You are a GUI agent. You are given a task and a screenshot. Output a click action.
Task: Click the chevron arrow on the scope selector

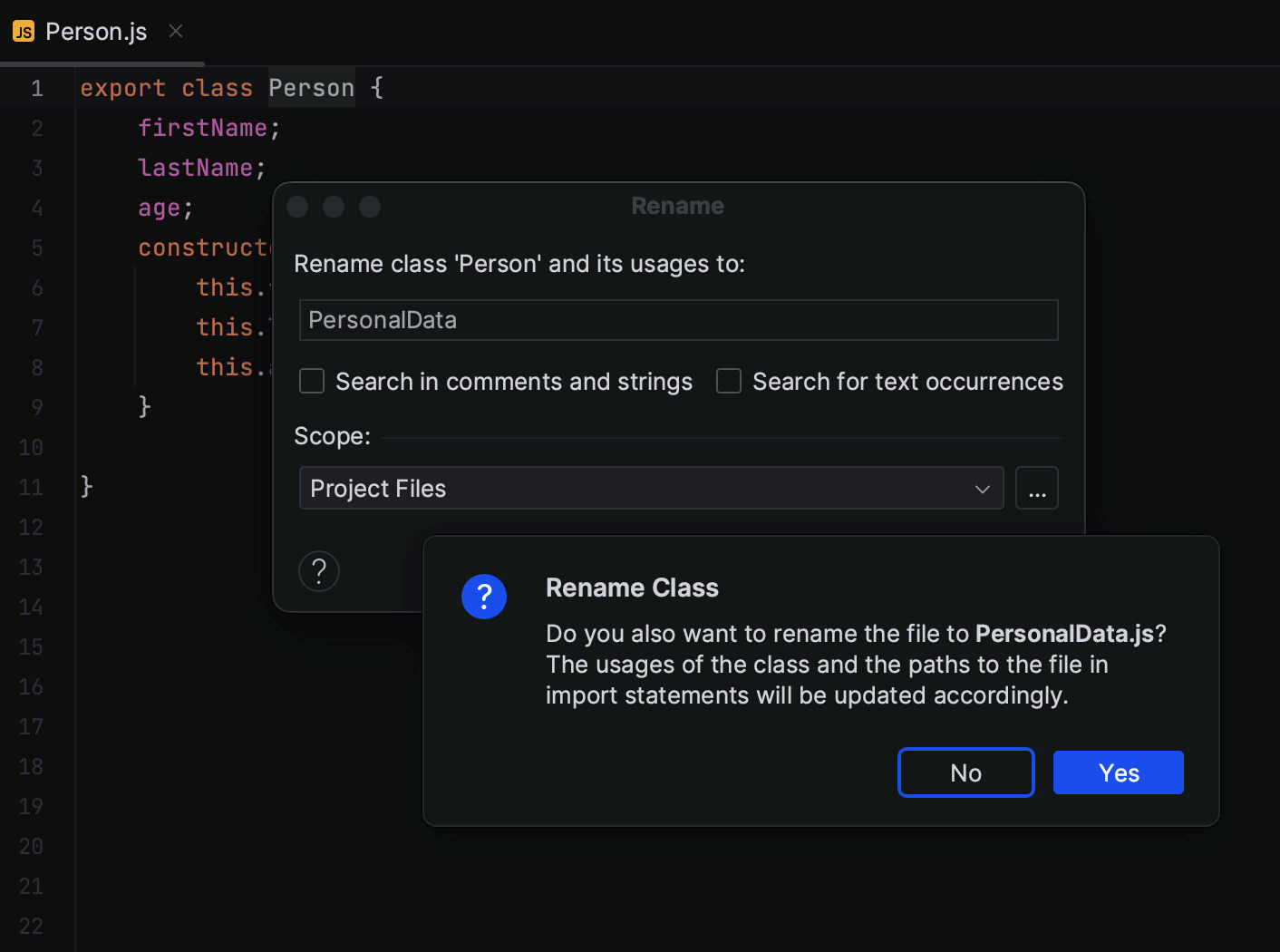[x=982, y=488]
